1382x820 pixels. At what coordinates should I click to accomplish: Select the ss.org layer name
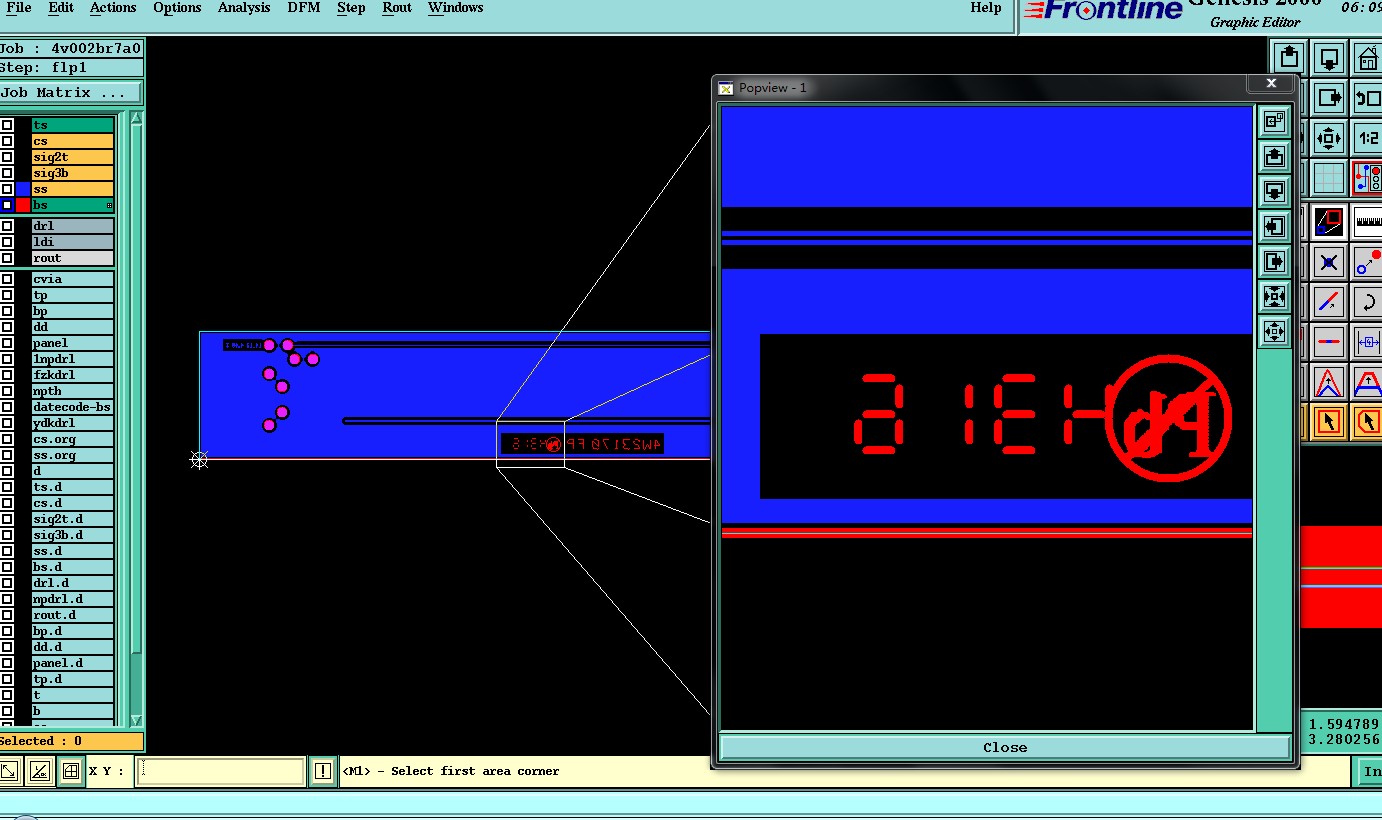tap(73, 455)
